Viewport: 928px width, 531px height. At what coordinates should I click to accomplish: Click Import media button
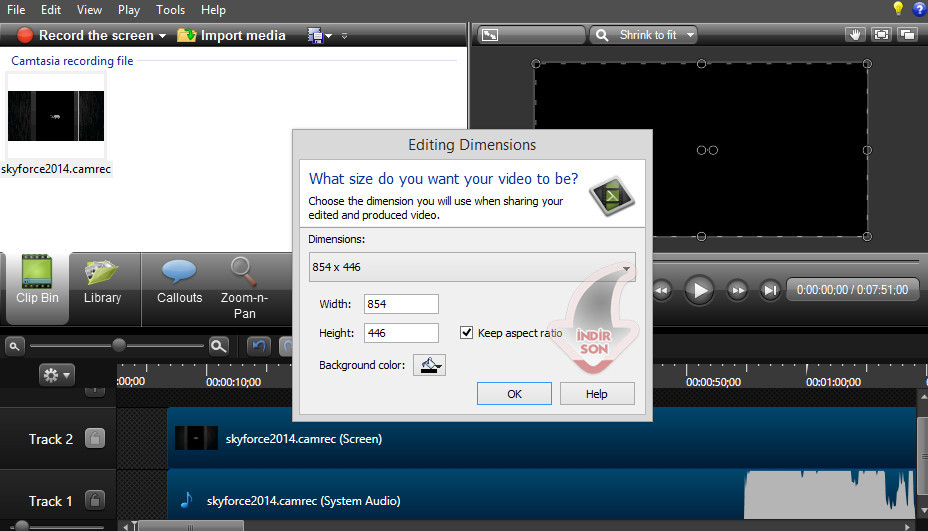[231, 36]
